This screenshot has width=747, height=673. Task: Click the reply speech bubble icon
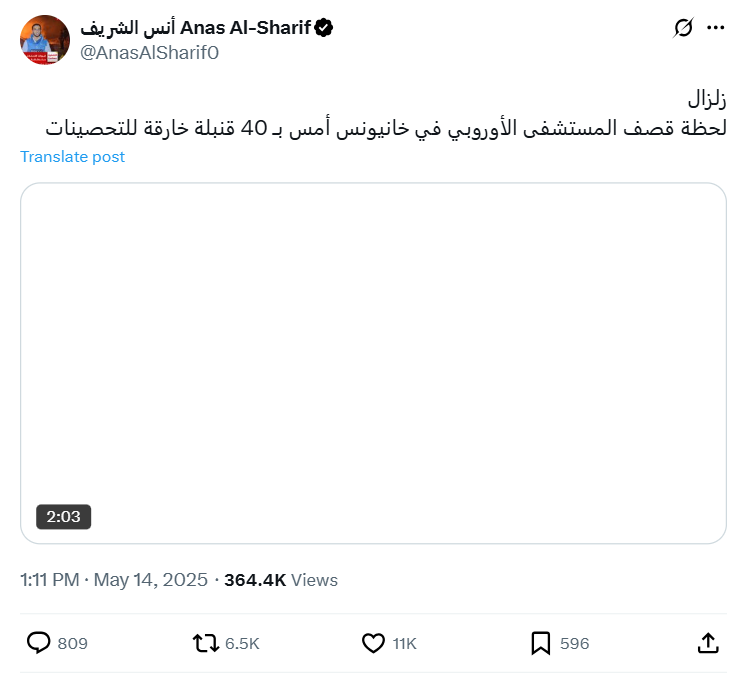[x=38, y=643]
